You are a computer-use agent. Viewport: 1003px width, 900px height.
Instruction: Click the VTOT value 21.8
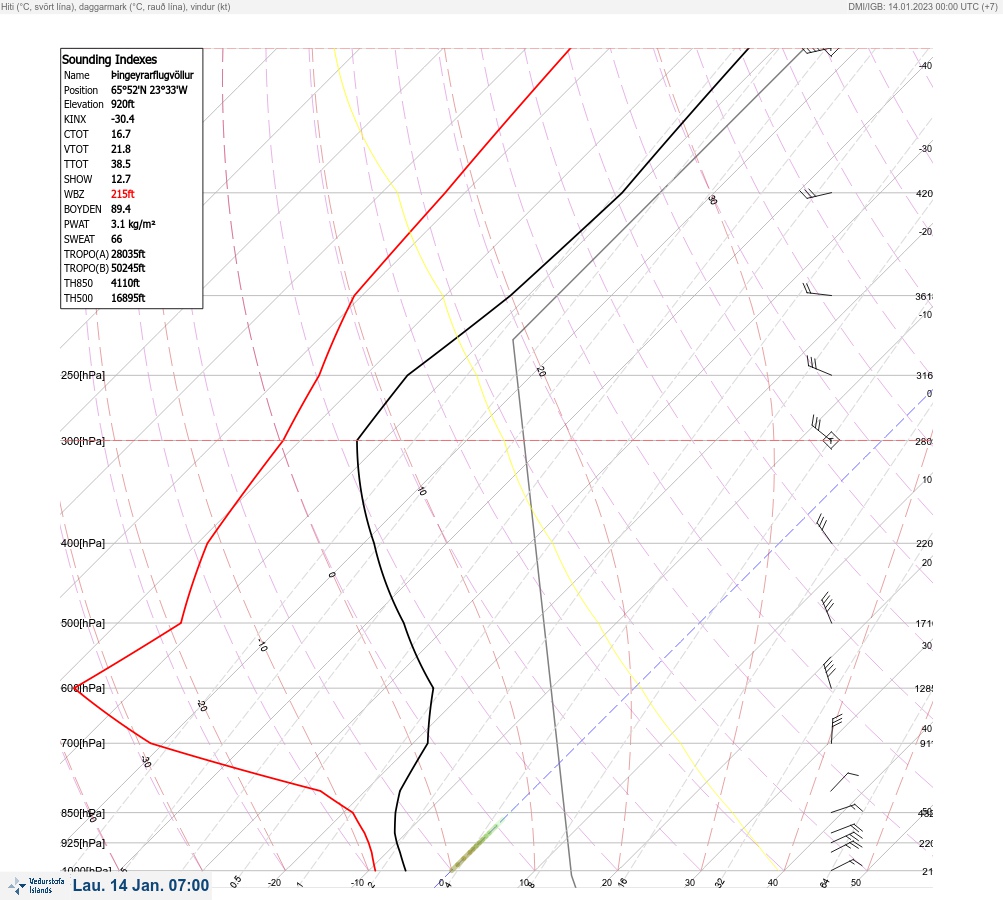121,149
